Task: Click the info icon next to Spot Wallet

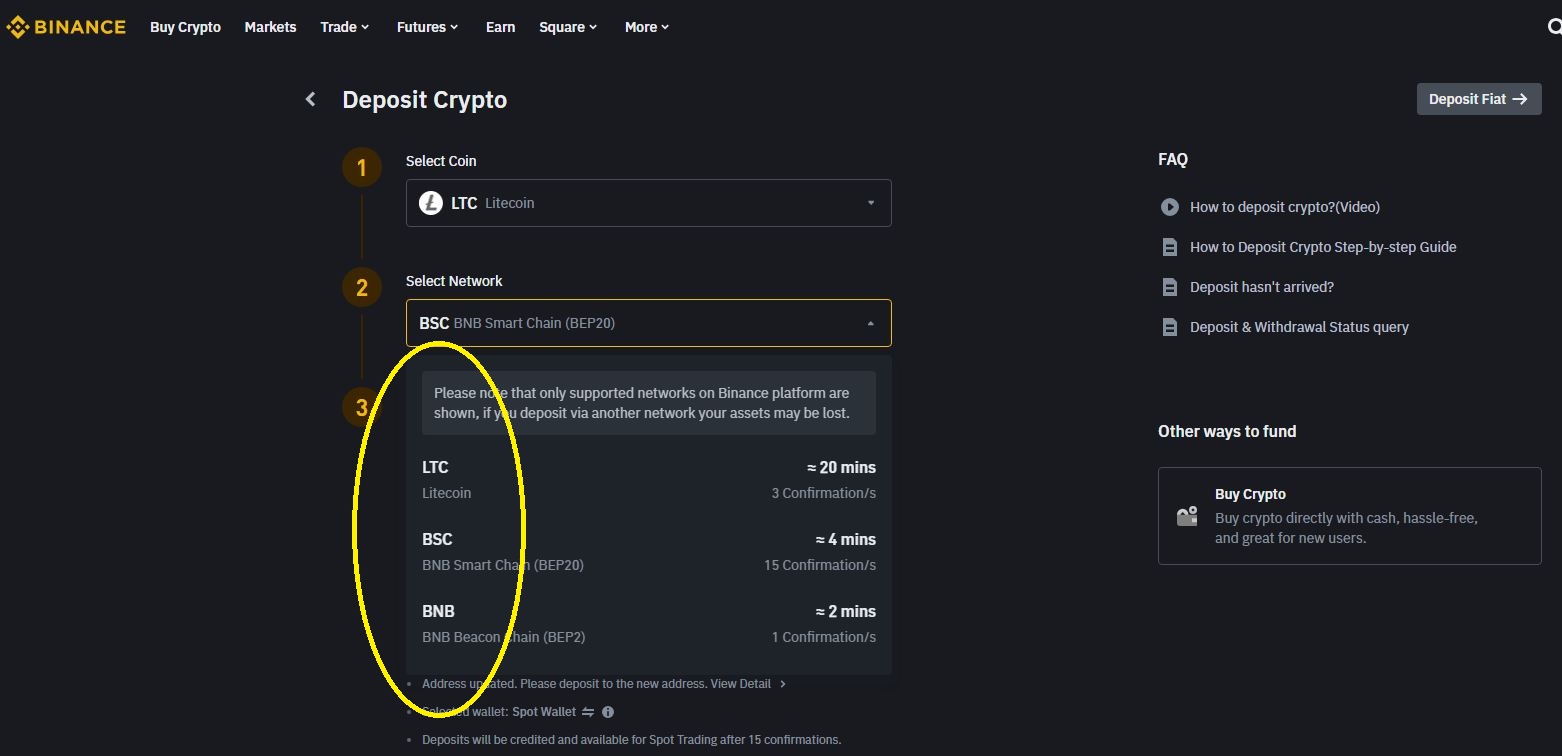Action: pyautogui.click(x=608, y=712)
